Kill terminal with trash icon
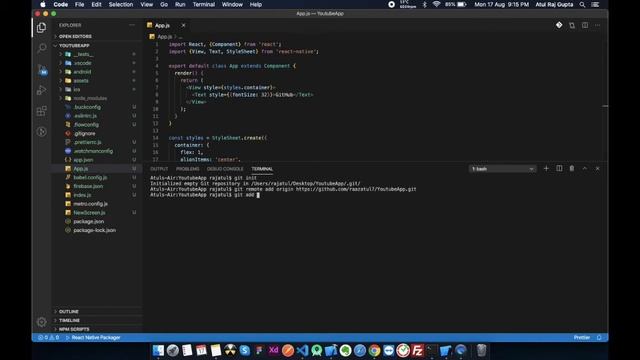The width and height of the screenshot is (640, 360). [x=572, y=169]
